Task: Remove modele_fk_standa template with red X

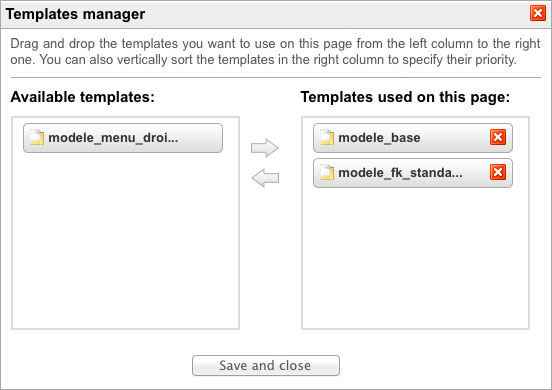Action: 498,172
